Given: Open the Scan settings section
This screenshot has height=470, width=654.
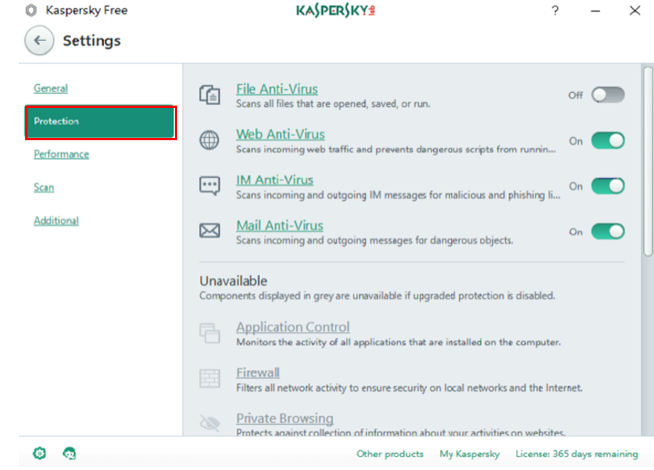Looking at the screenshot, I should [x=44, y=188].
